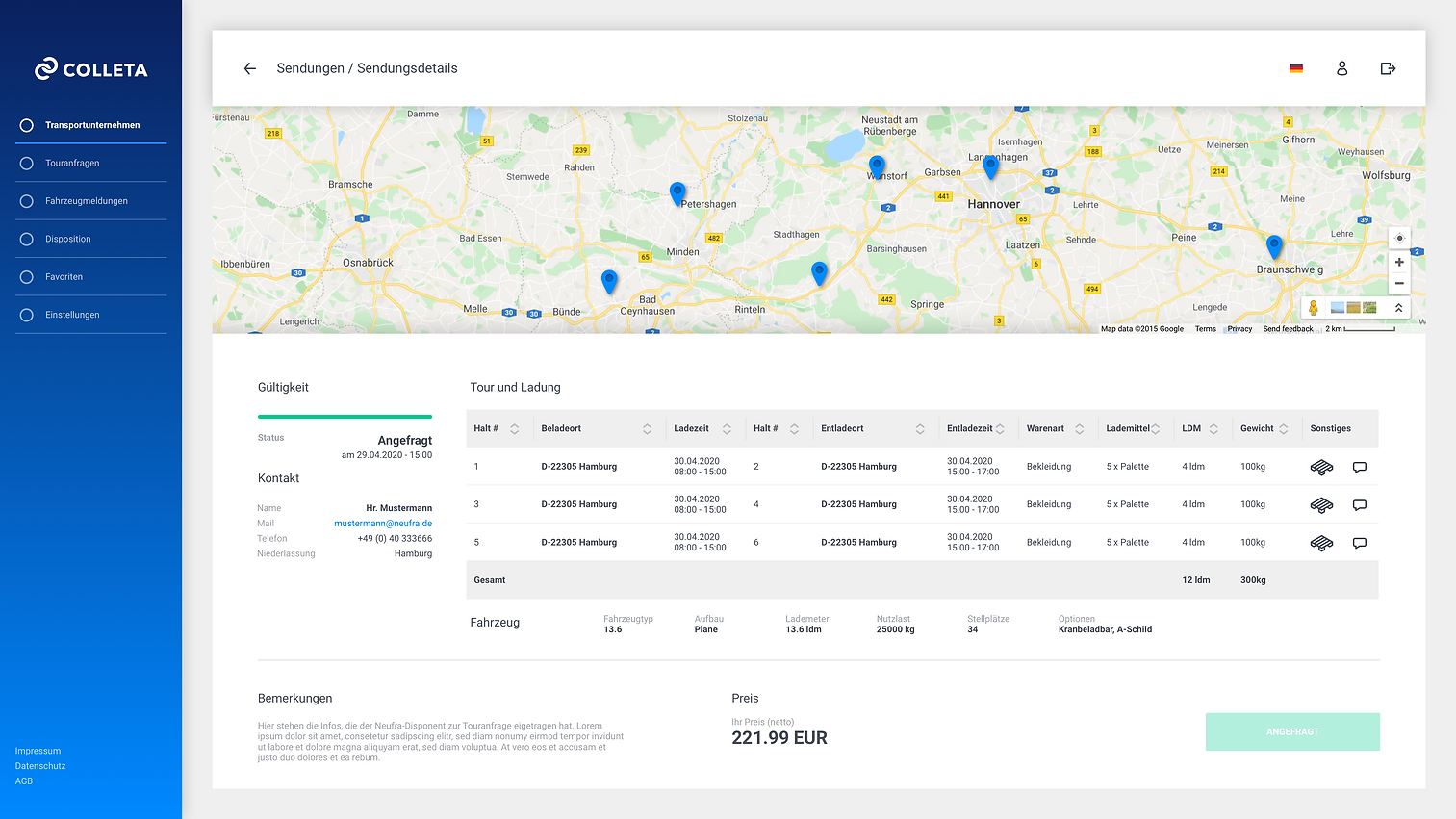
Task: Select the map pin west of Bad Oeynhausen
Action: [x=609, y=281]
